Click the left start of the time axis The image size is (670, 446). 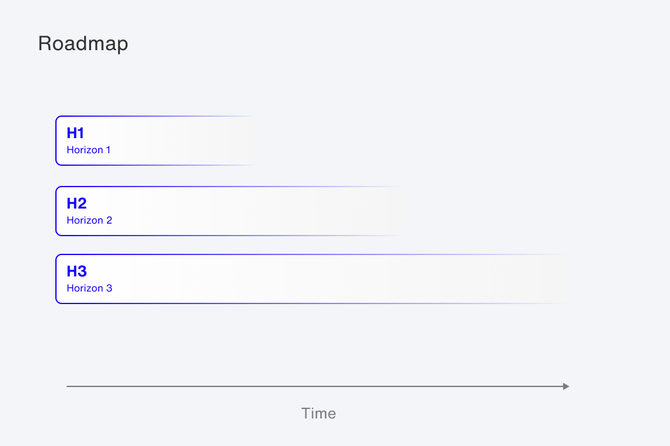[68, 386]
